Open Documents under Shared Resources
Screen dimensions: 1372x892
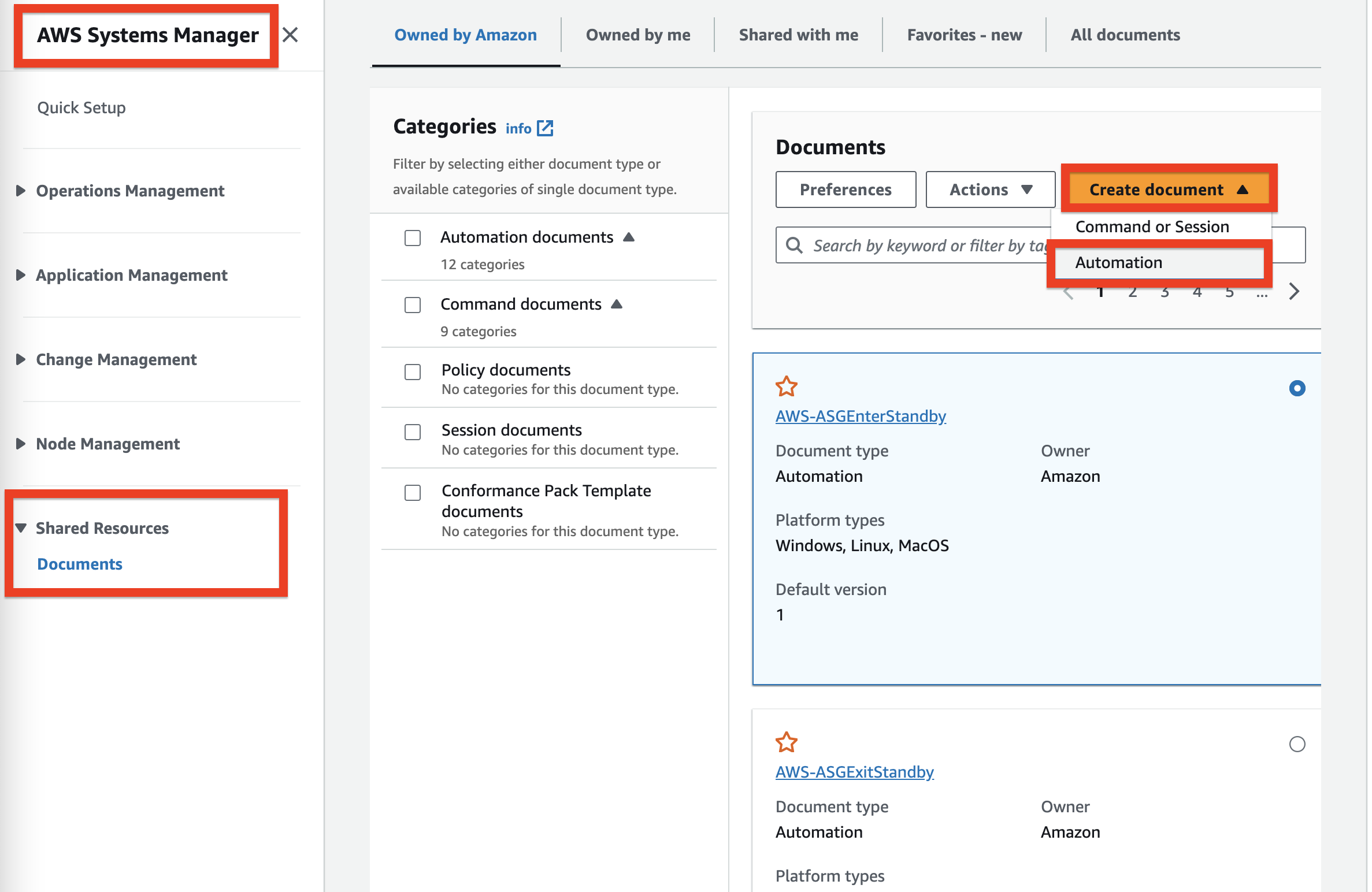coord(80,564)
